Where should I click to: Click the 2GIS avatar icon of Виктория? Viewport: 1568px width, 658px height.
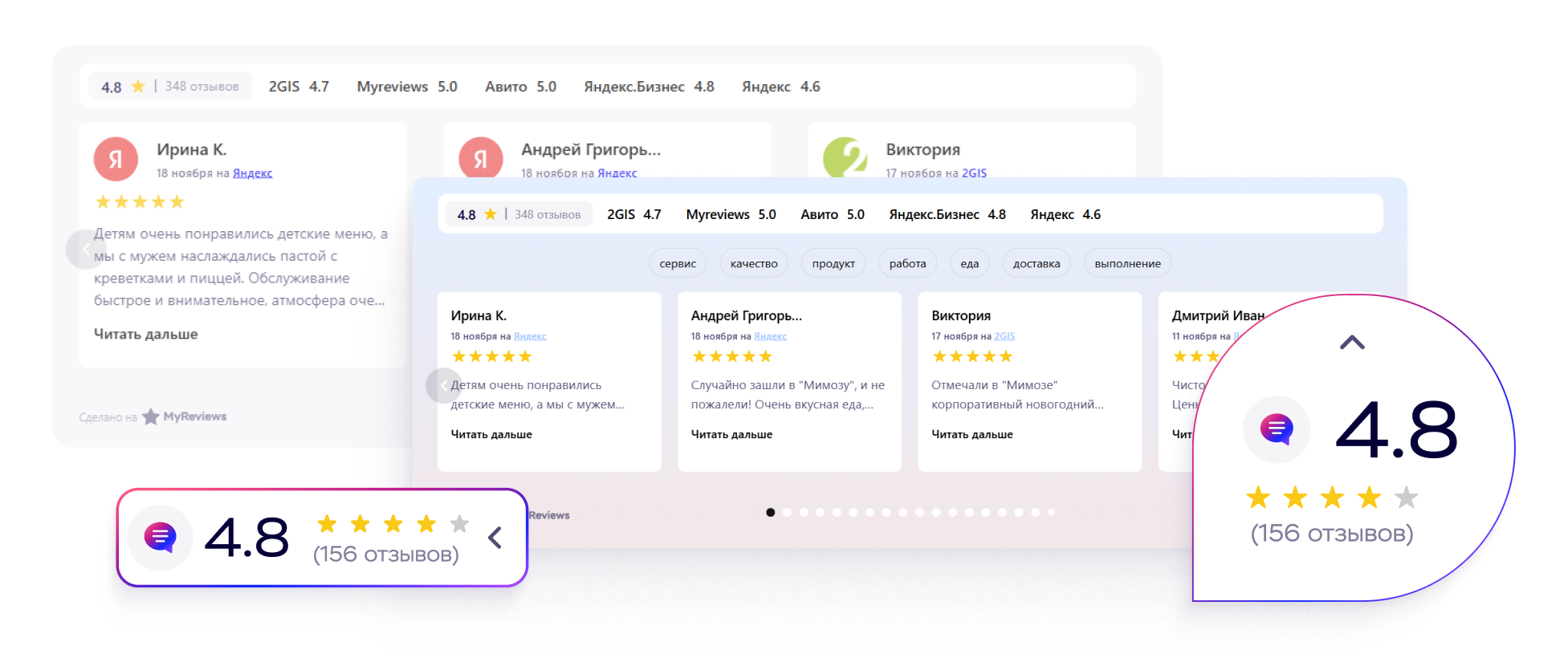845,157
